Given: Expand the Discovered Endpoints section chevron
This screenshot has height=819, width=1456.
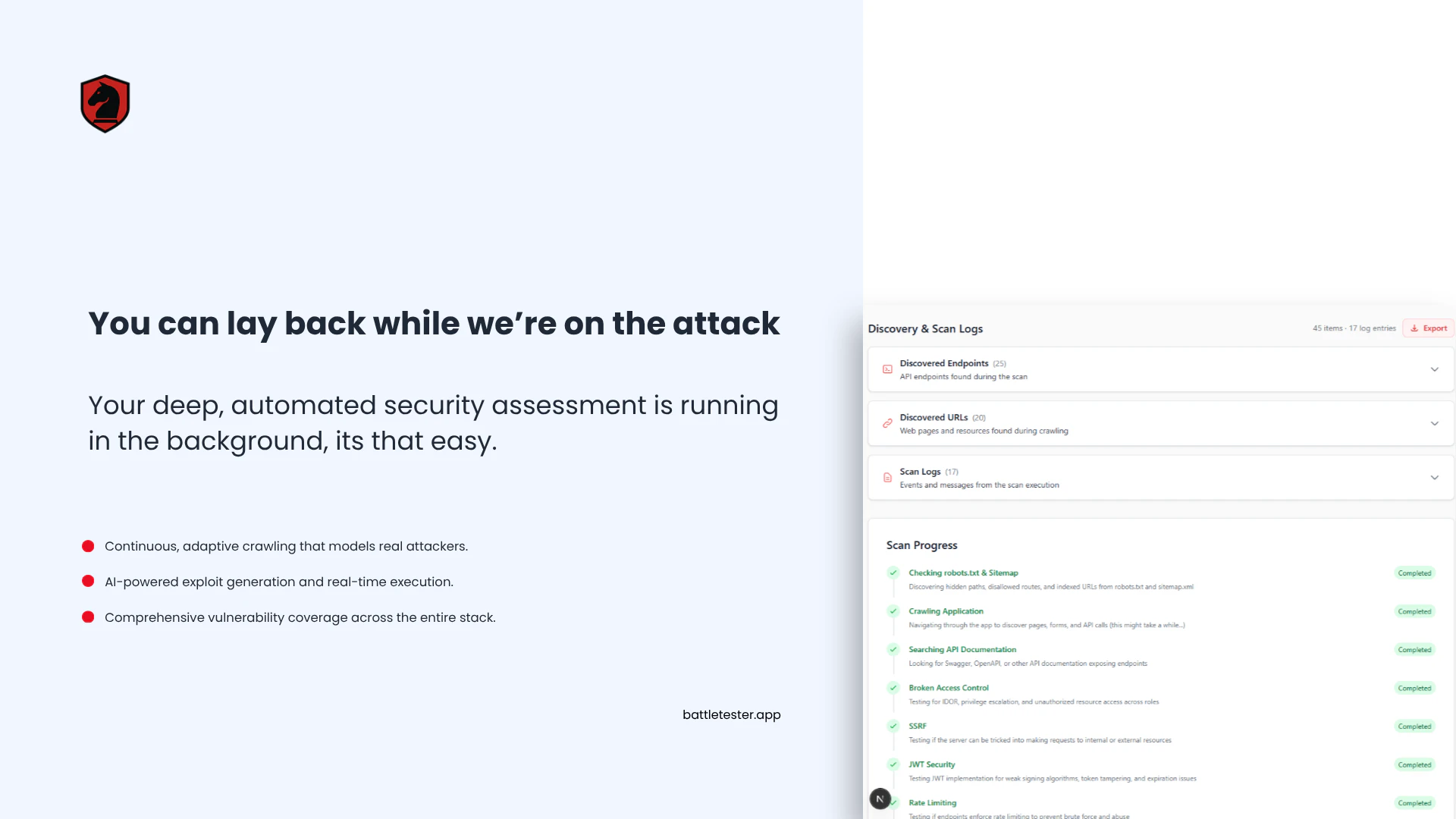Looking at the screenshot, I should pyautogui.click(x=1435, y=369).
